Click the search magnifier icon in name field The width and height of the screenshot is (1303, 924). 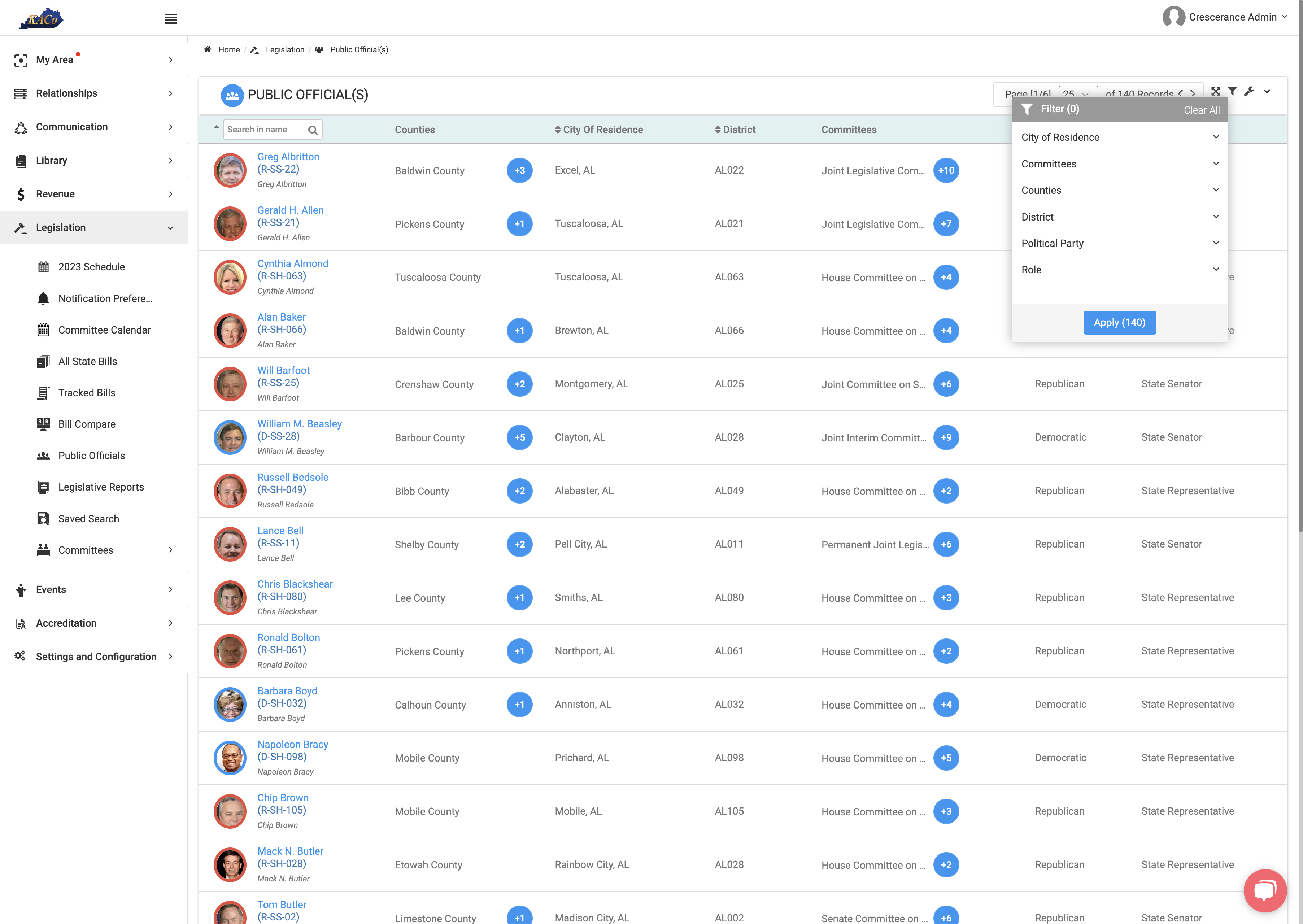click(312, 130)
